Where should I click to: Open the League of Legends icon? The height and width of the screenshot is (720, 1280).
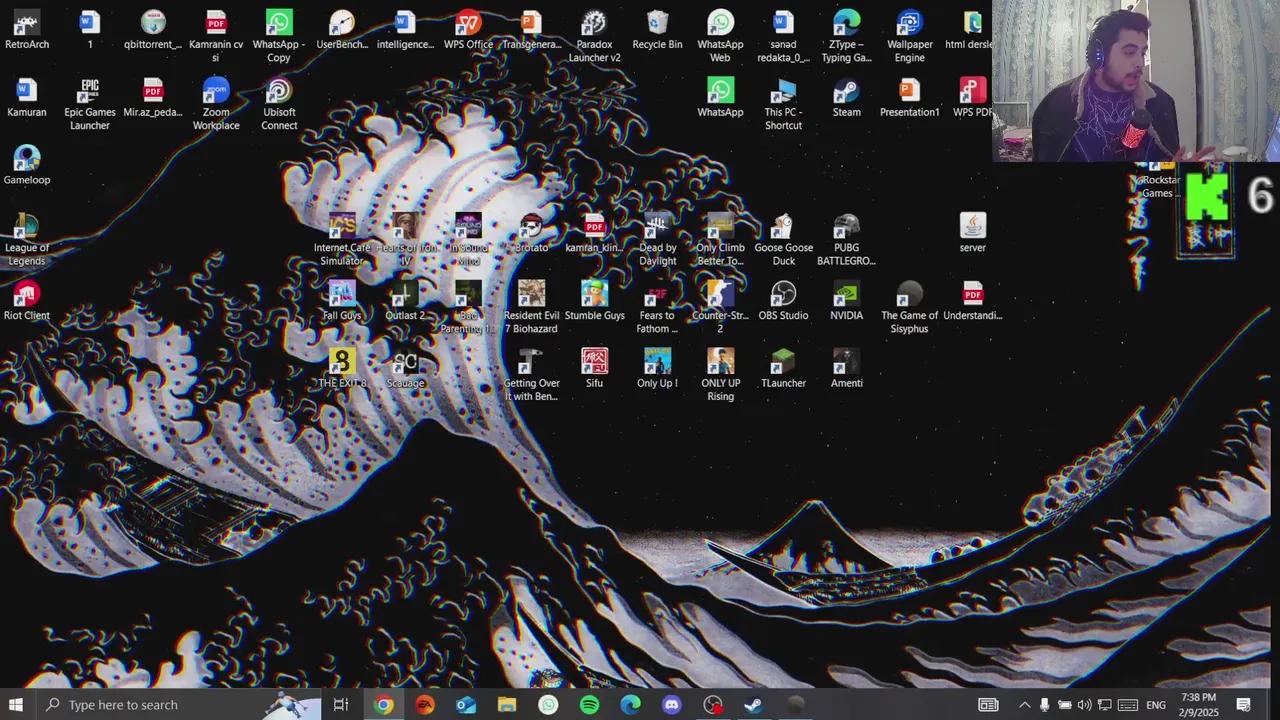27,240
